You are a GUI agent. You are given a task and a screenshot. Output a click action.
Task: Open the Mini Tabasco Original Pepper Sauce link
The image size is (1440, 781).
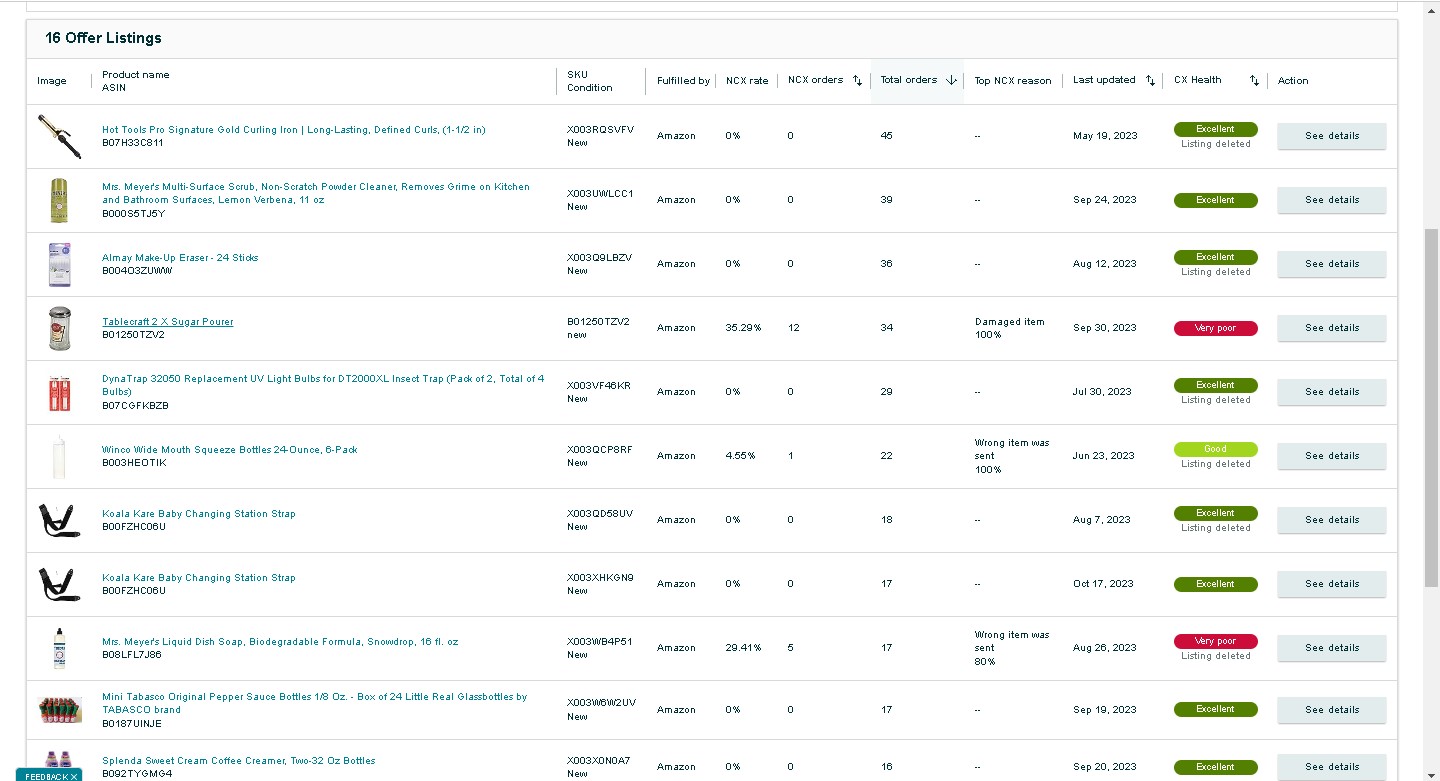click(x=314, y=703)
